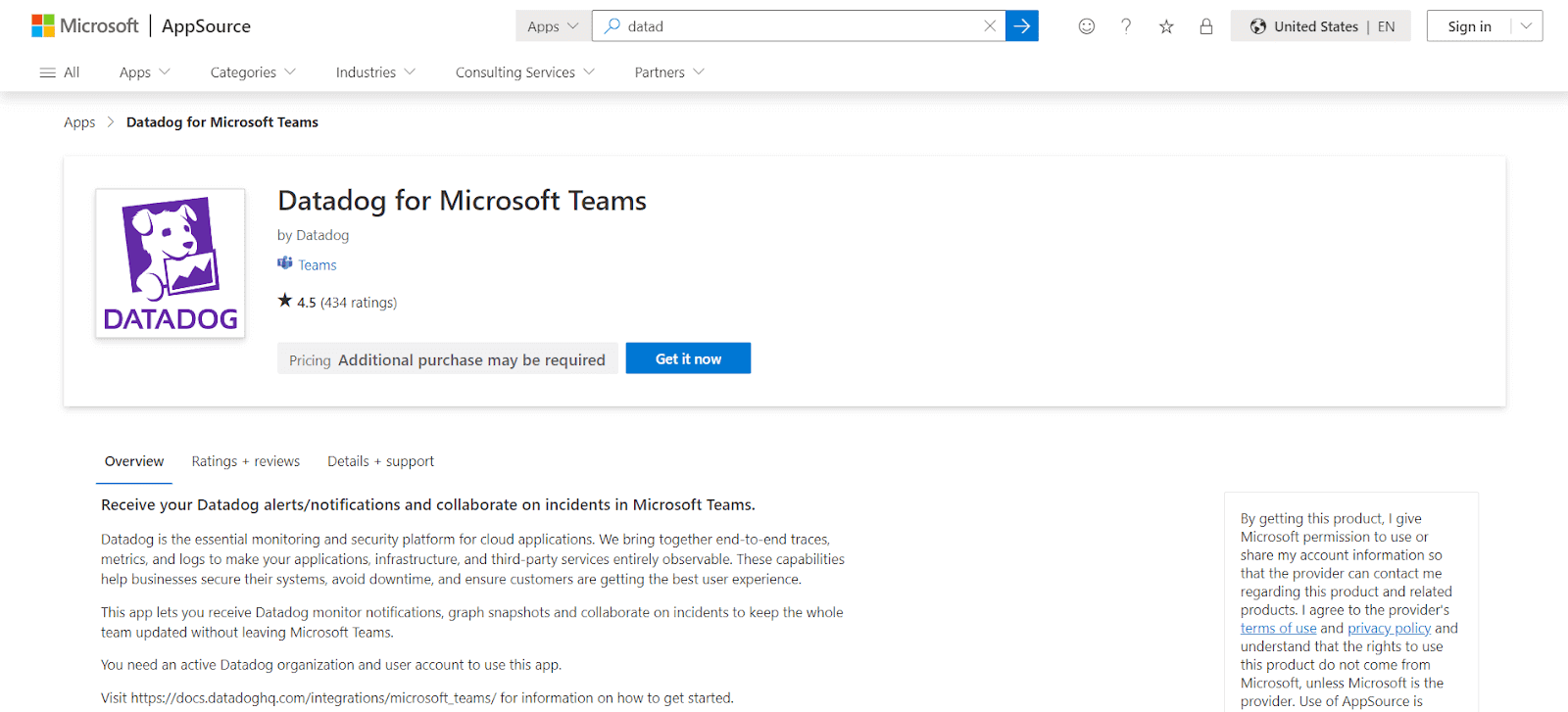
Task: Expand the Partners menu
Action: (x=669, y=72)
